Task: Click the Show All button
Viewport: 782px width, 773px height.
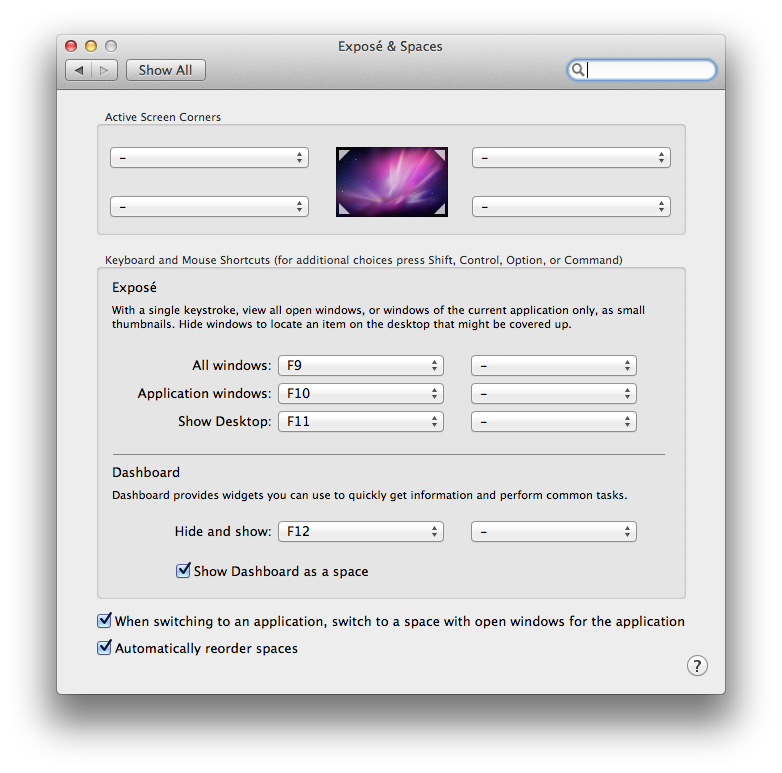Action: (x=166, y=70)
